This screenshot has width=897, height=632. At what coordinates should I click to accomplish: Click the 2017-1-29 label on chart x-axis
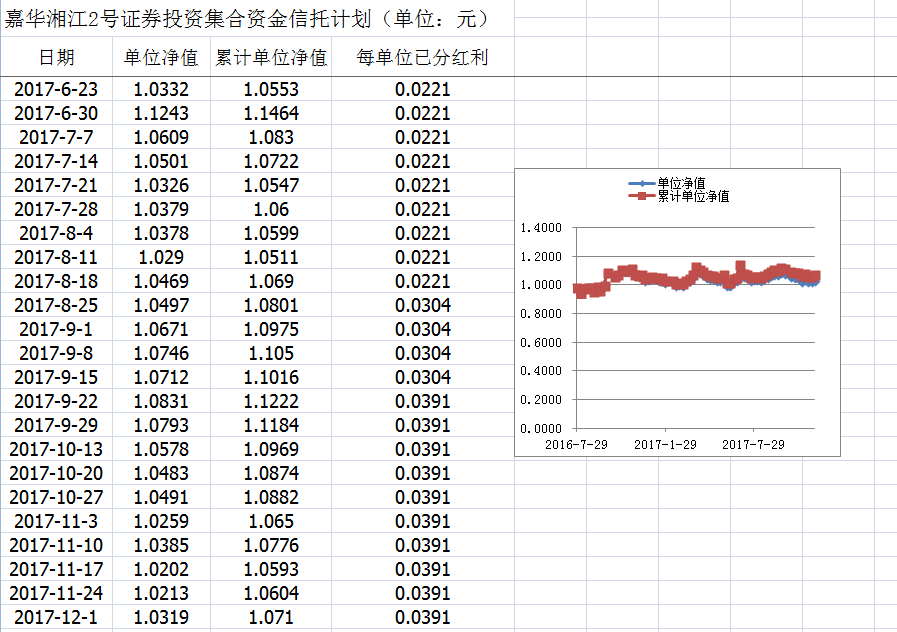click(665, 444)
